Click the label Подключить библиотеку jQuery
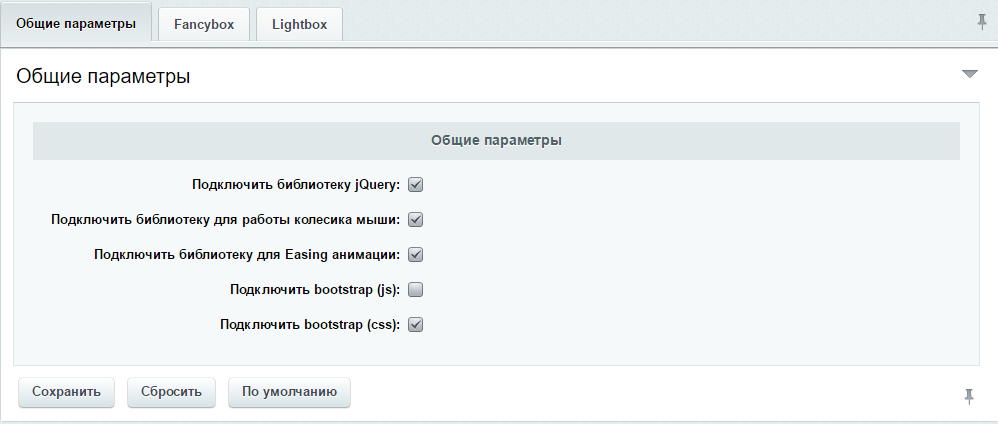Viewport: 998px width, 424px height. (296, 185)
